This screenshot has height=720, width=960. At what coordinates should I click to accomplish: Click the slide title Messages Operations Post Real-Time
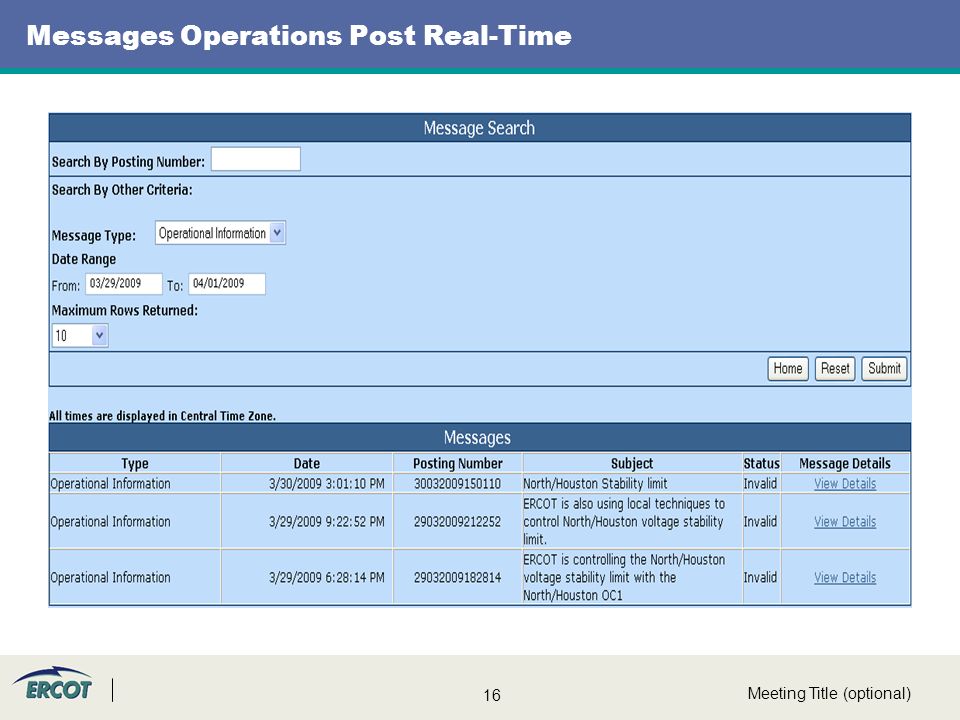(299, 35)
